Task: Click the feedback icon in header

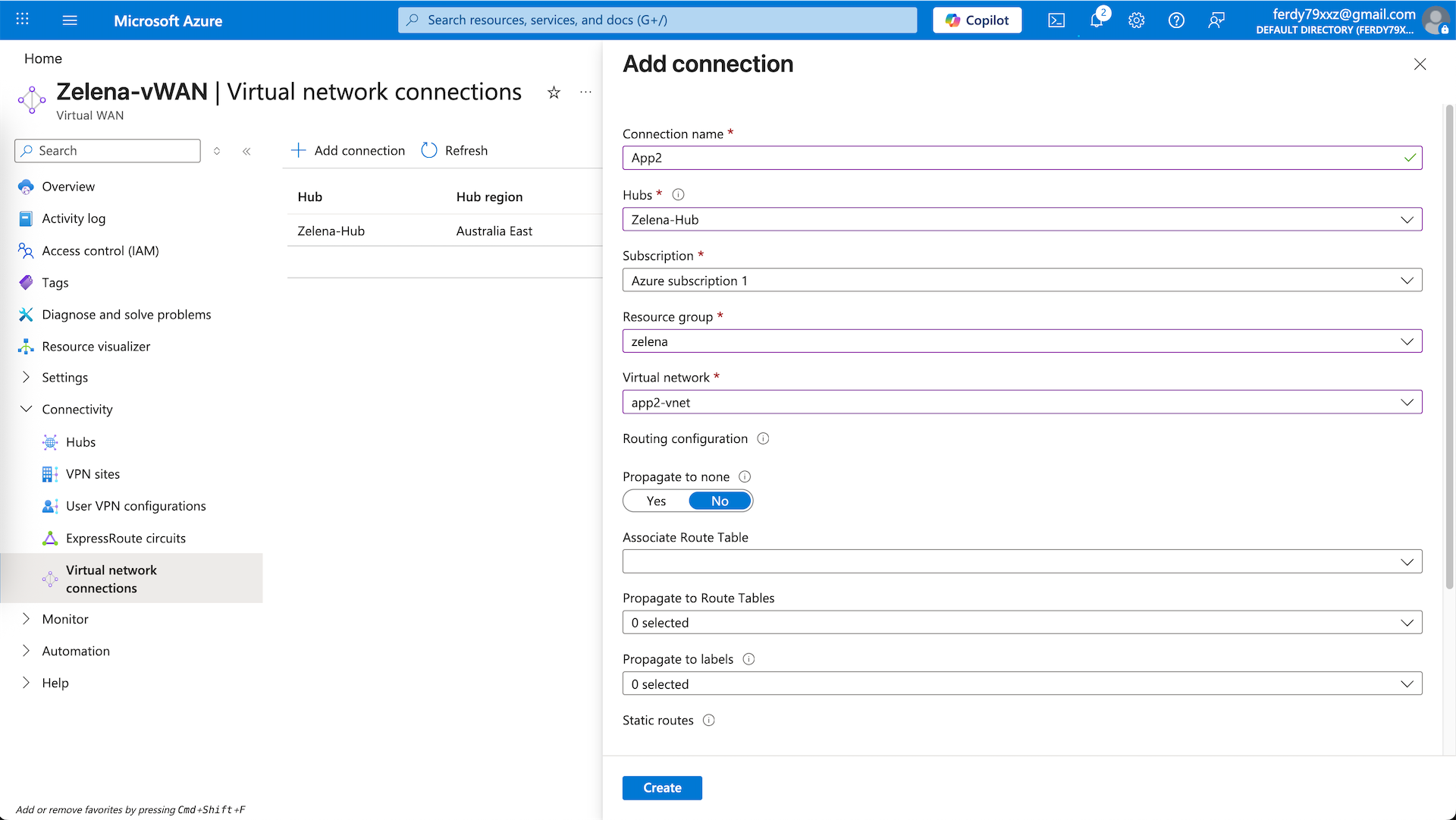Action: [1216, 20]
